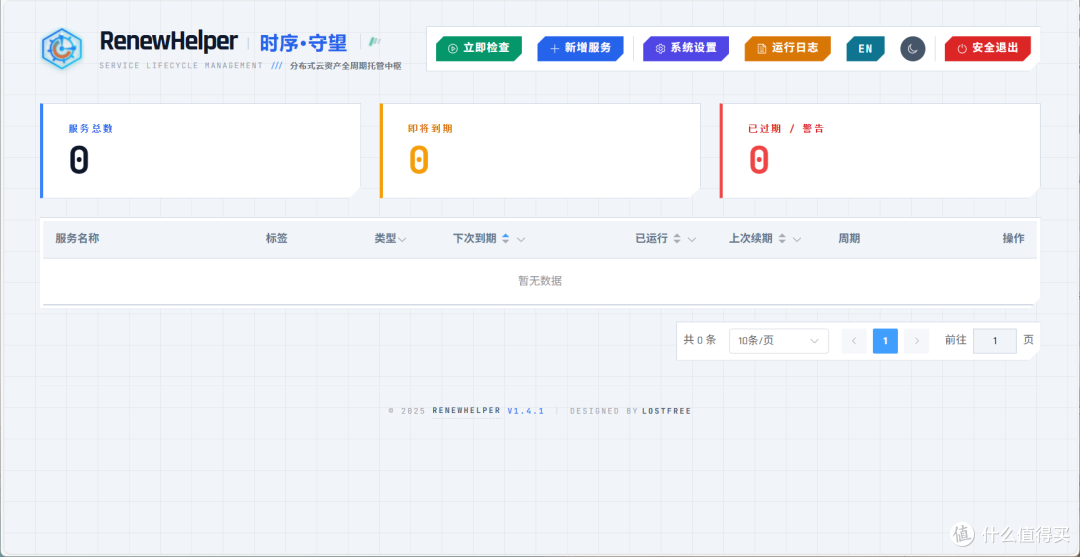This screenshot has width=1080, height=557.
Task: Go to next page arrow
Action: click(917, 341)
